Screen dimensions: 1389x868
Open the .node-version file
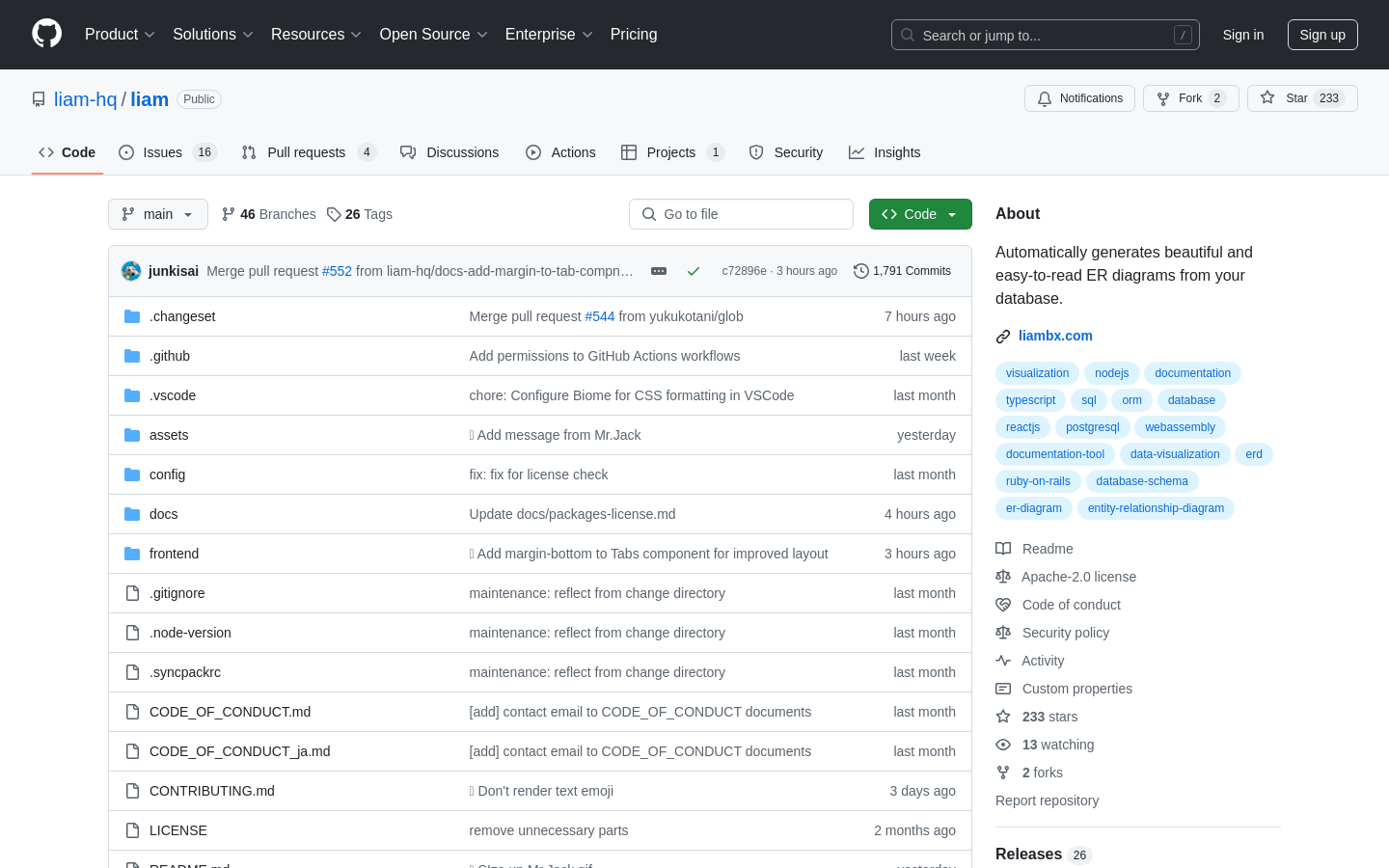190,633
